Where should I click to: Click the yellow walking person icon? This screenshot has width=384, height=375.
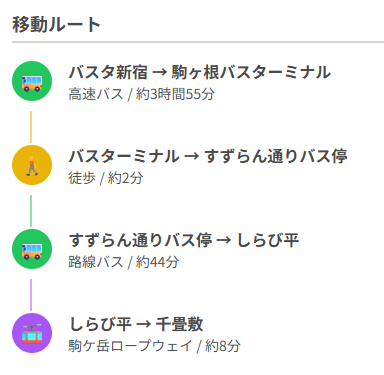32,165
